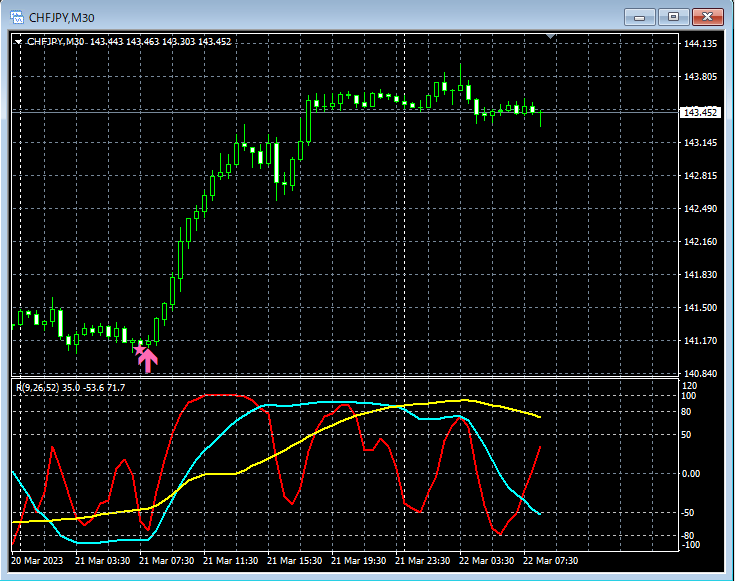This screenshot has height=581, width=736.
Task: Click the pink up arrow buy signal
Action: pos(148,360)
